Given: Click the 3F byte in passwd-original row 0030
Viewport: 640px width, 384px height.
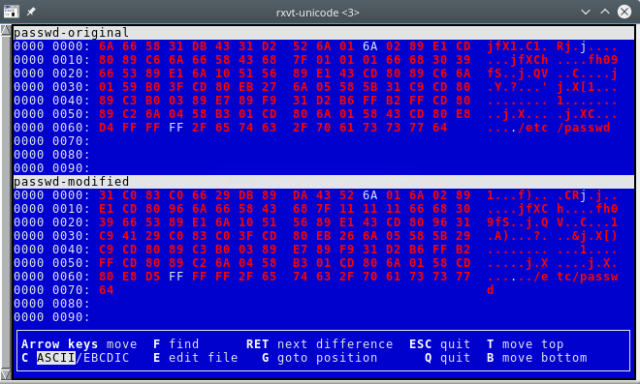Looking at the screenshot, I should coord(176,87).
